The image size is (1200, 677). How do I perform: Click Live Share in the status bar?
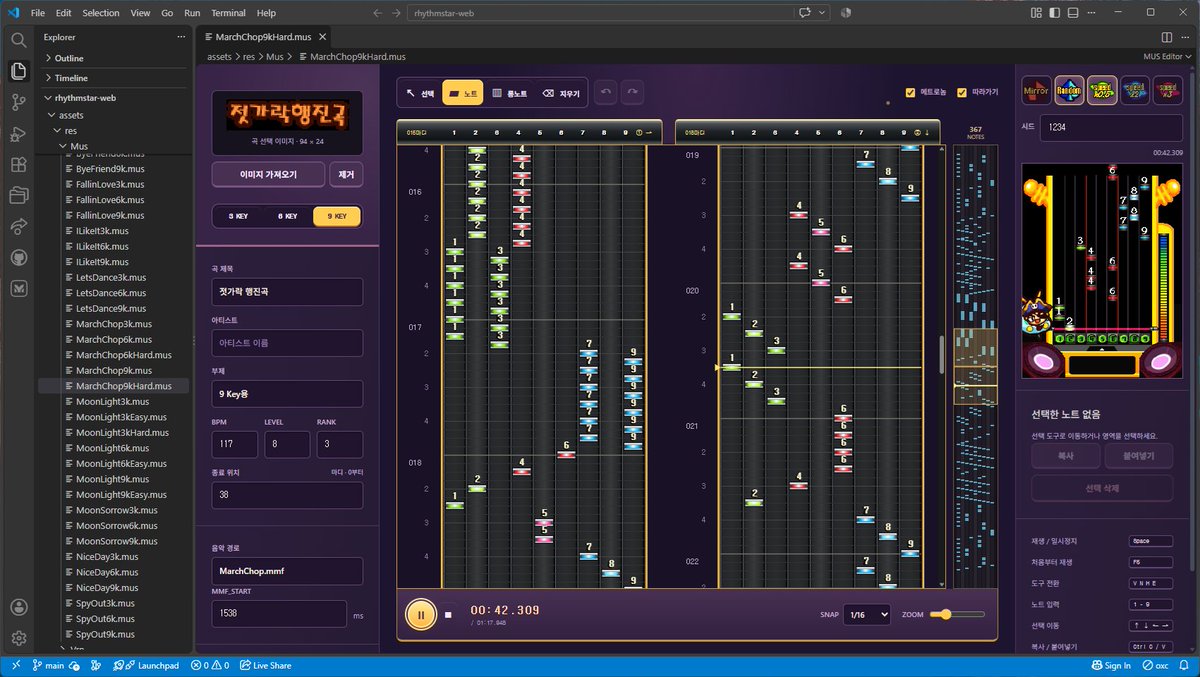[266, 665]
